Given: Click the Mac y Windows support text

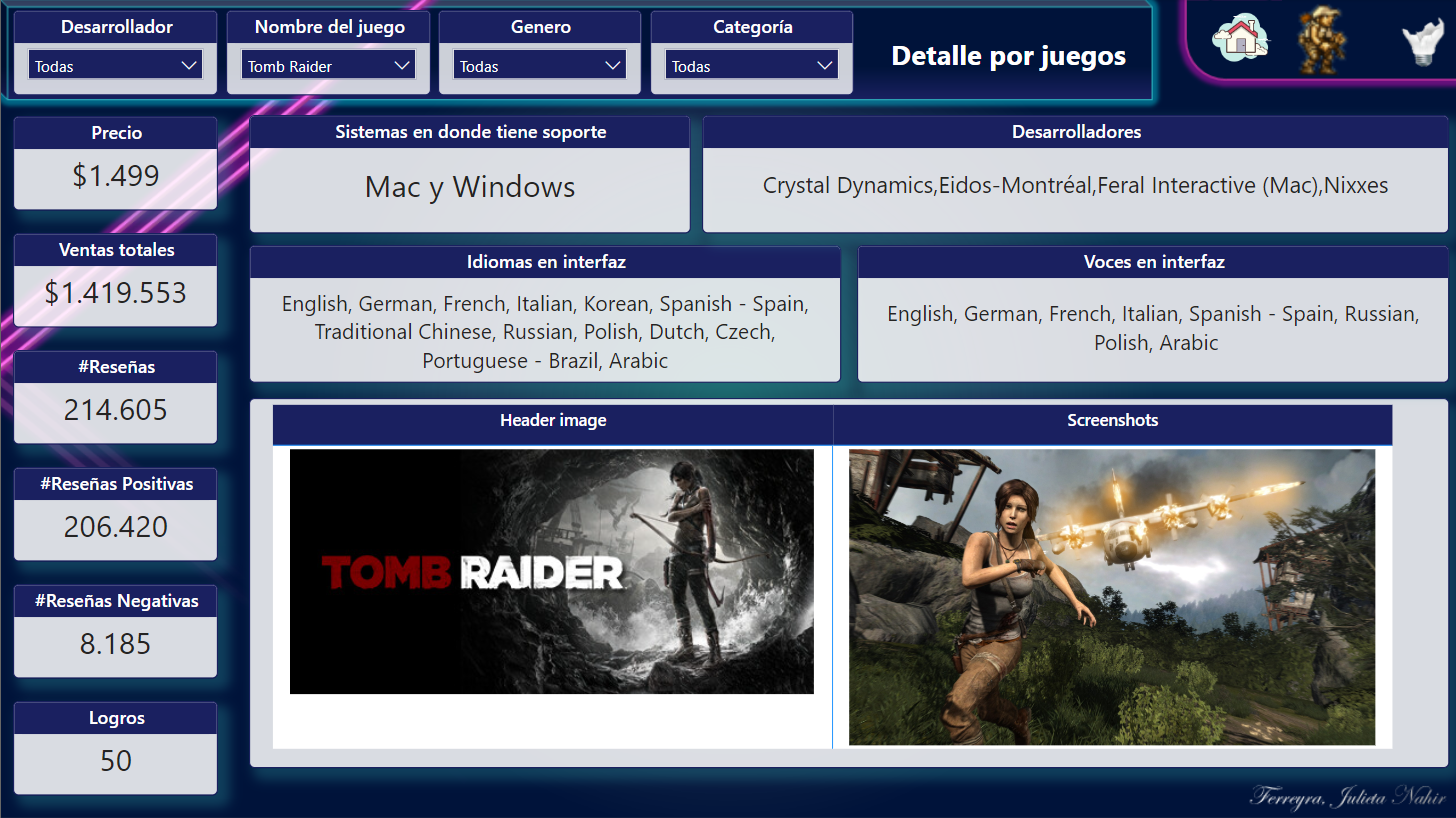Looking at the screenshot, I should coord(470,187).
